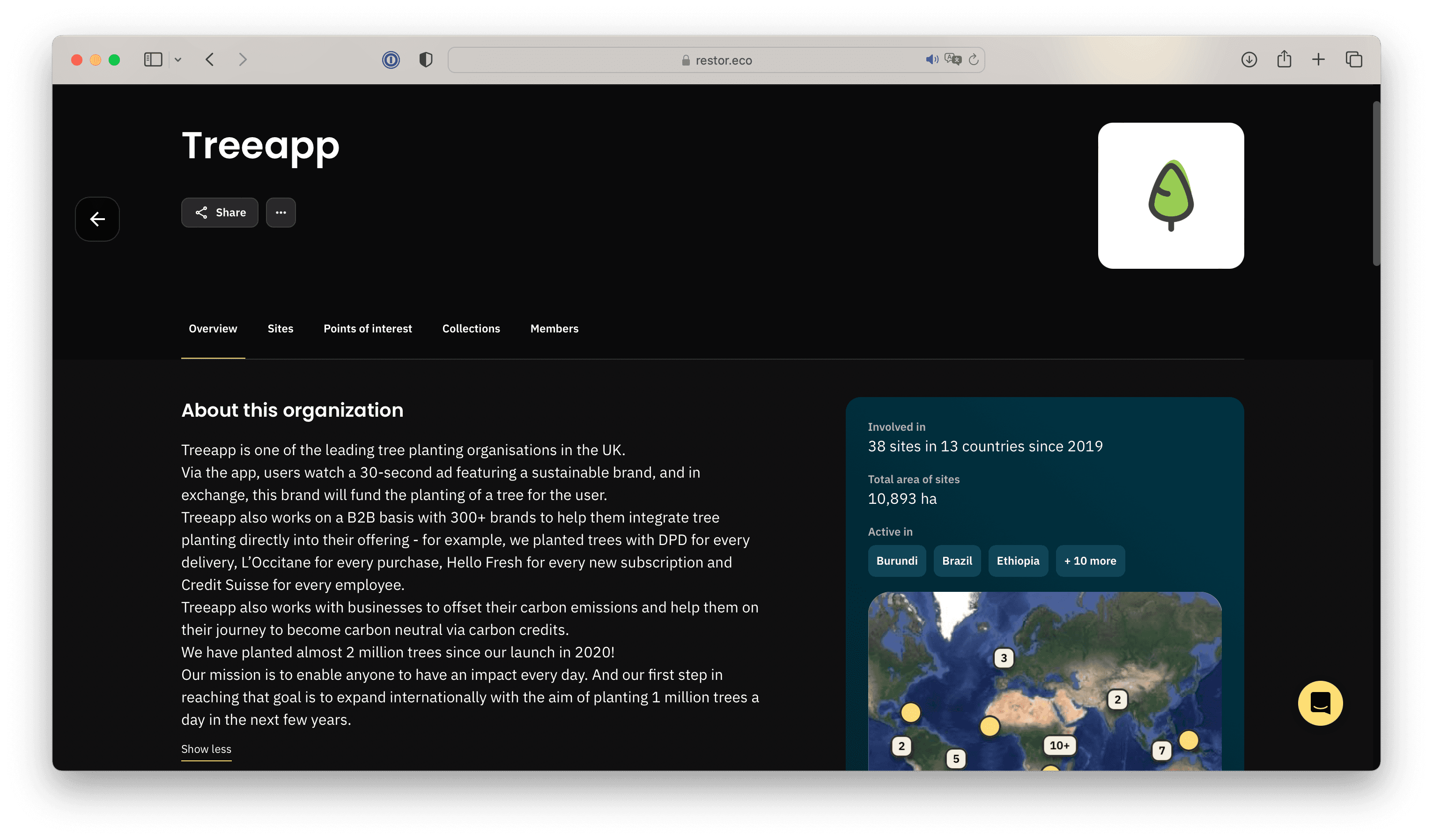The height and width of the screenshot is (840, 1433).
Task: Open the sidebar options dropdown chevron
Action: (x=178, y=60)
